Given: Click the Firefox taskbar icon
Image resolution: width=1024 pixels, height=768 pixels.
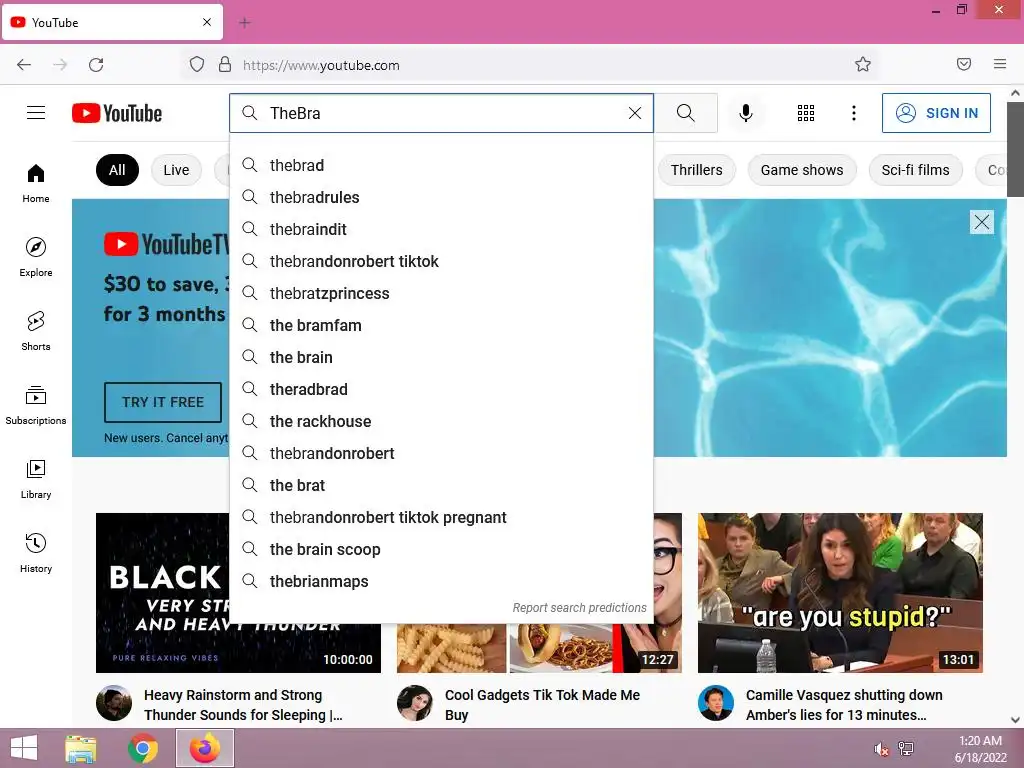Looking at the screenshot, I should point(205,748).
